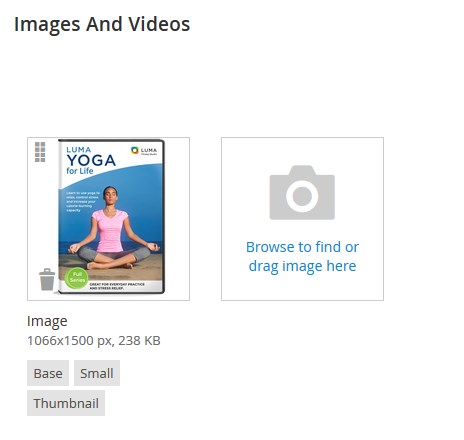Click the small white description text on cover
464x440 pixels.
pos(82,202)
